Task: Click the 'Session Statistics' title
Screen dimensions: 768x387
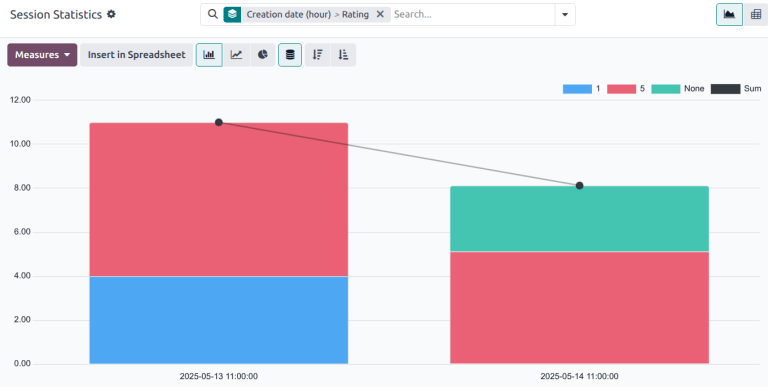Action: pyautogui.click(x=56, y=15)
